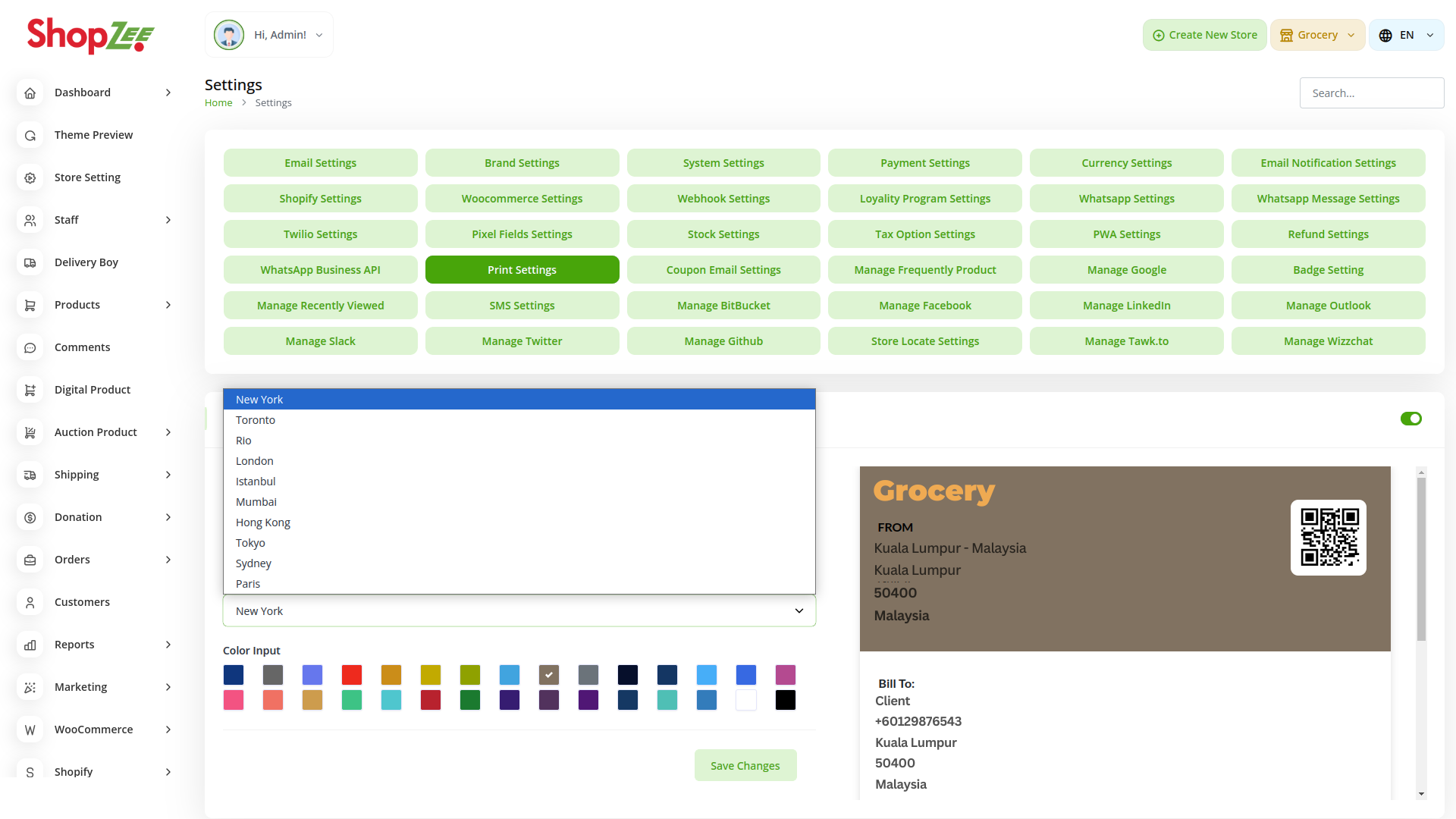Click the Products cart icon
The image size is (1456, 819).
[30, 305]
